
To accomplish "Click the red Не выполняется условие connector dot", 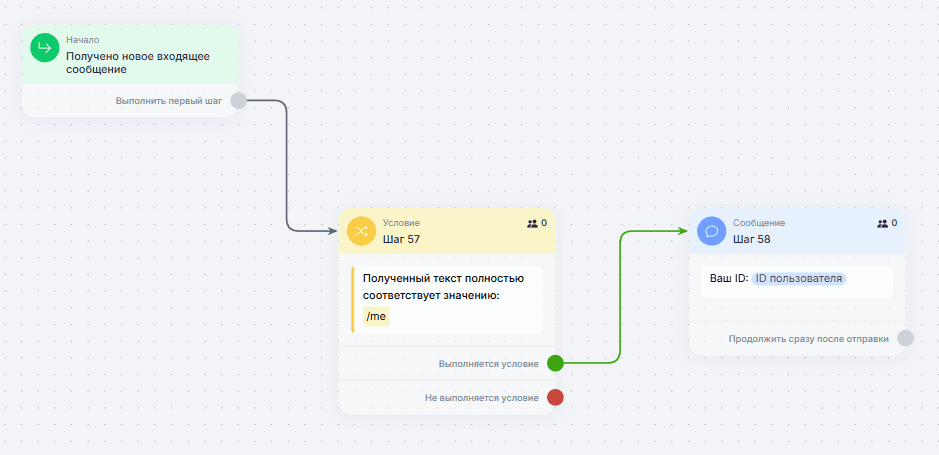I will point(556,397).
